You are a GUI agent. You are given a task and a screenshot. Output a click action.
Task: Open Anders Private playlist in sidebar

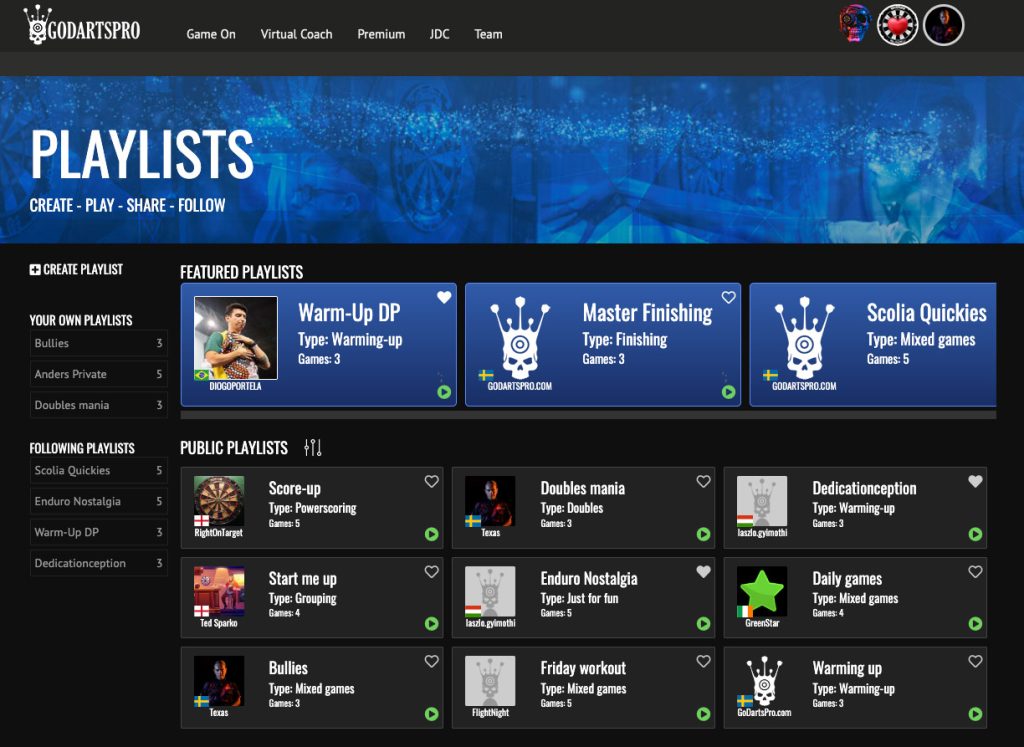pyautogui.click(x=99, y=374)
